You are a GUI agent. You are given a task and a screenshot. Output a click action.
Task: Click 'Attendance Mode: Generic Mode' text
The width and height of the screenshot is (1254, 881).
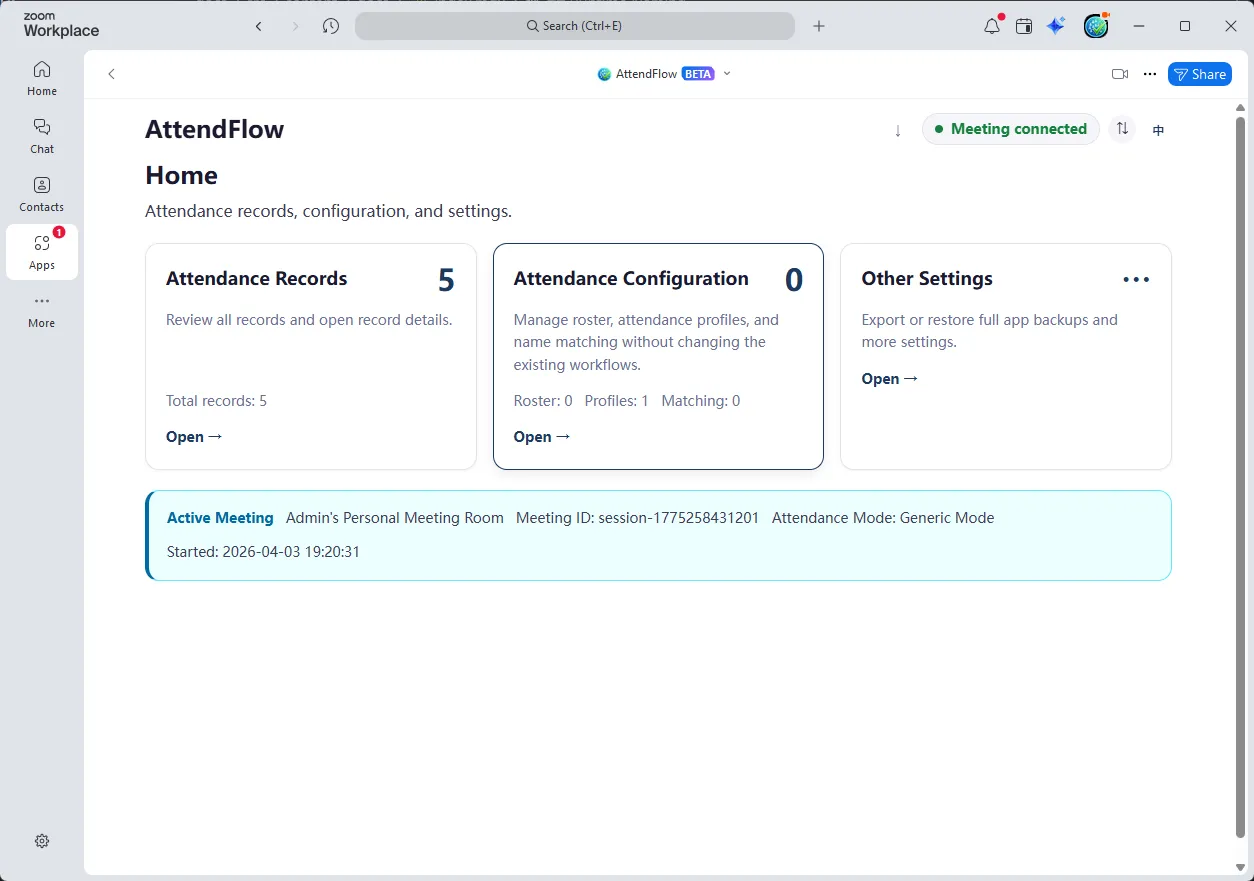coord(883,518)
